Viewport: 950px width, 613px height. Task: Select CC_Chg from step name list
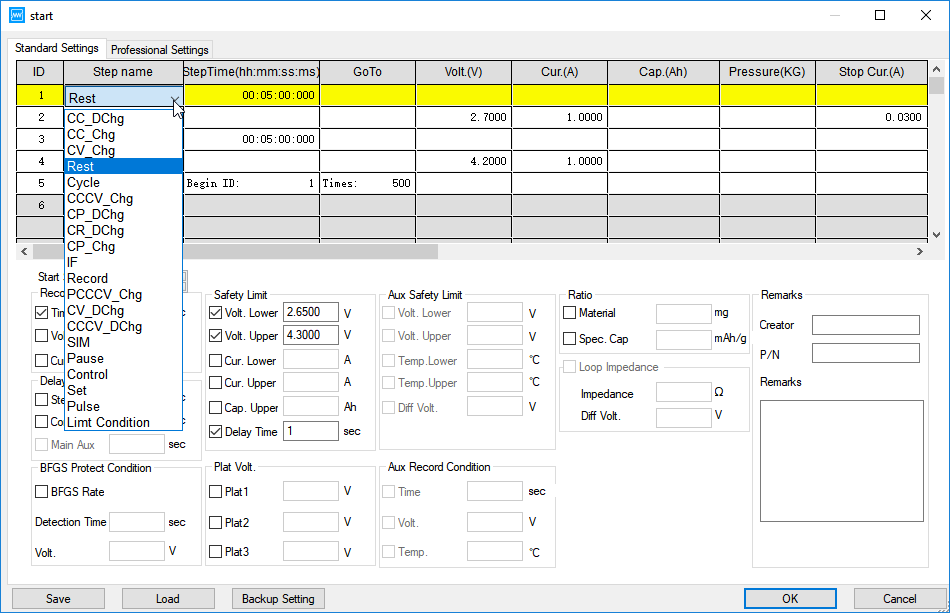point(123,134)
